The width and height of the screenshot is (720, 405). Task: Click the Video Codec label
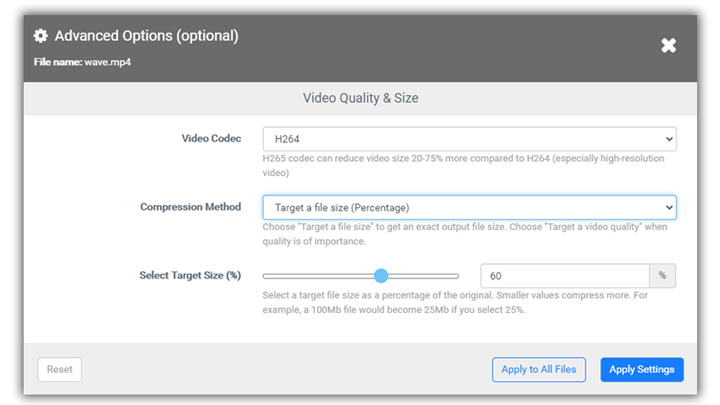point(211,138)
